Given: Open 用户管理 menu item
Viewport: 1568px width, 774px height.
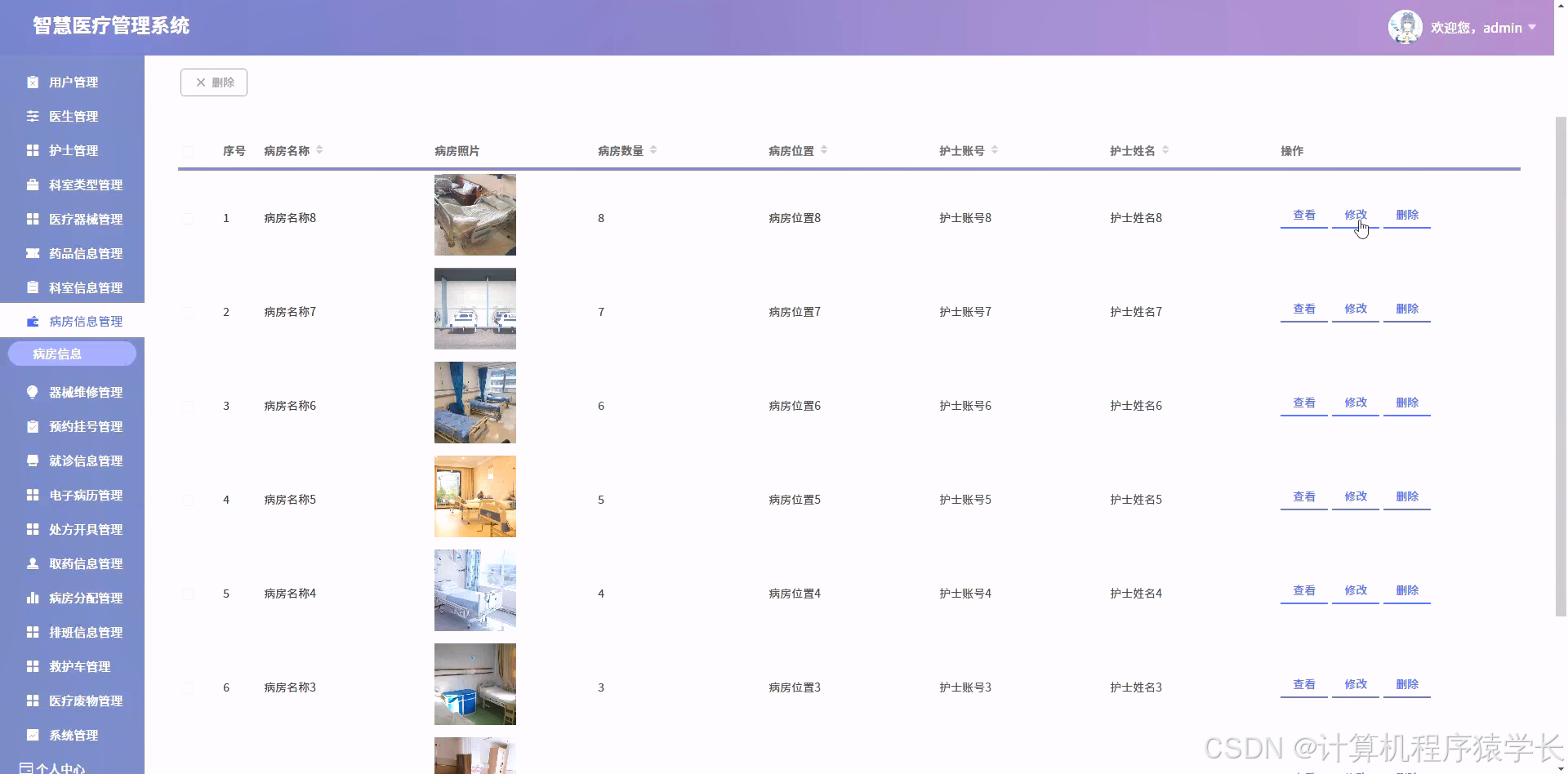Looking at the screenshot, I should 72,82.
